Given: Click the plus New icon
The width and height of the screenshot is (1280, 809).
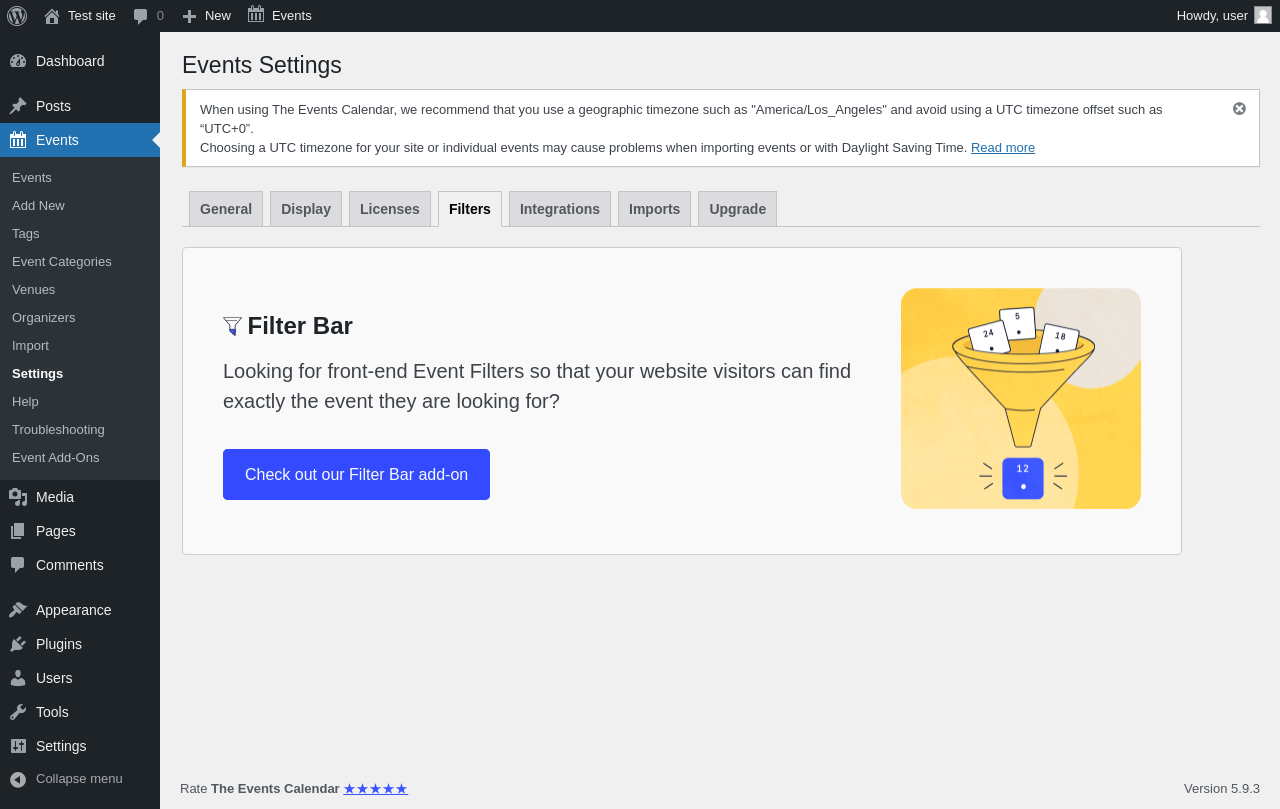Looking at the screenshot, I should pos(189,16).
